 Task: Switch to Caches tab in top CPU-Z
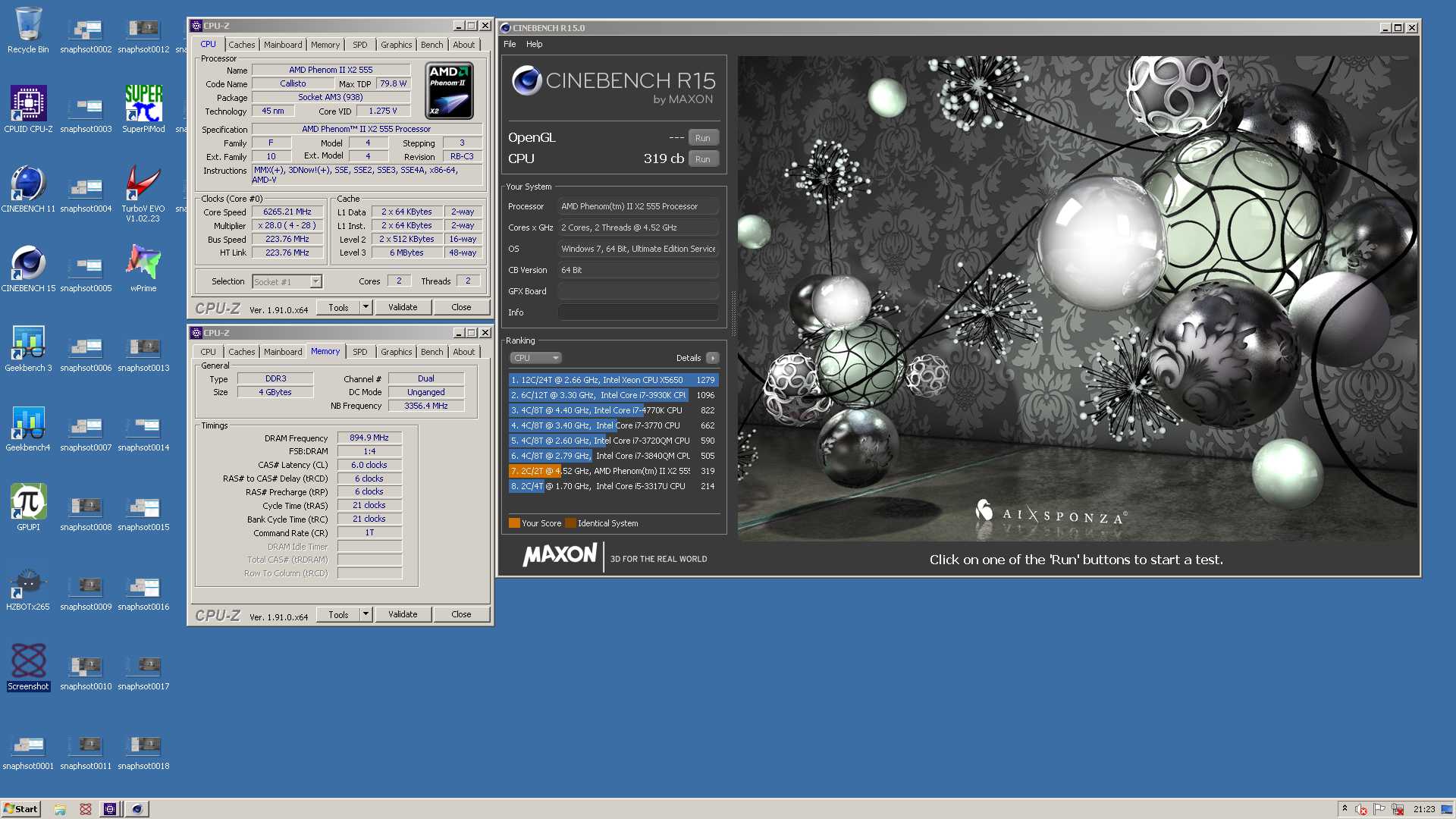pyautogui.click(x=242, y=45)
